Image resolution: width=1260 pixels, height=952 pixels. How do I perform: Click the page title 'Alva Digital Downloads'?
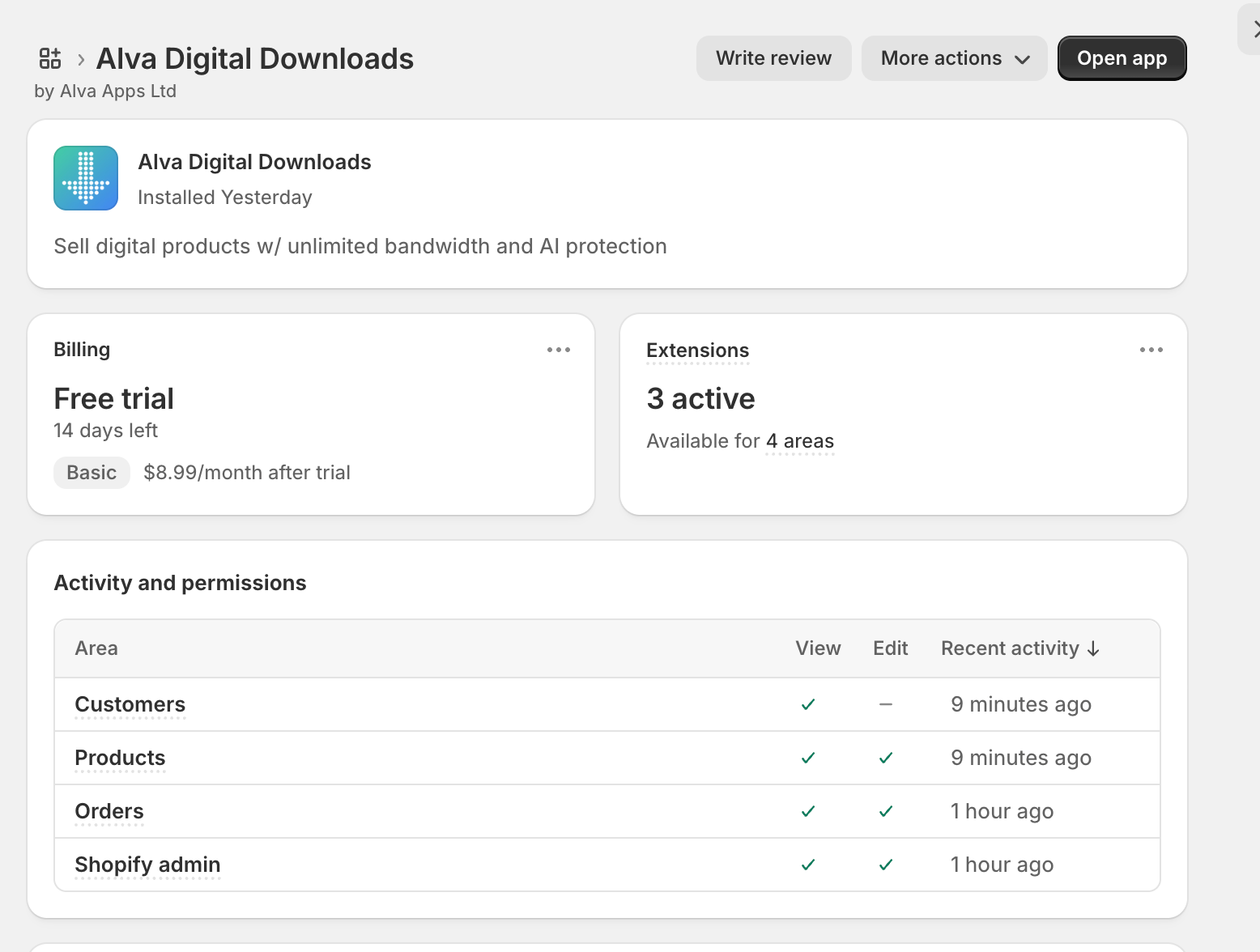[x=255, y=59]
